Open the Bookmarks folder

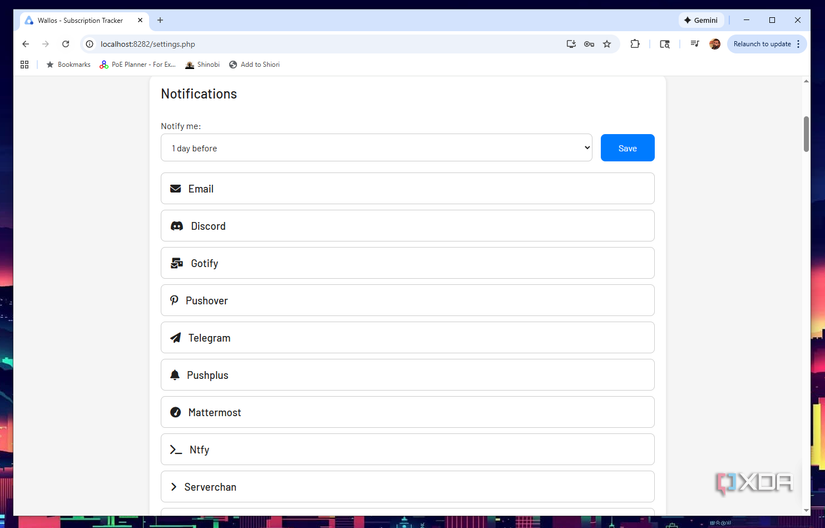point(68,64)
